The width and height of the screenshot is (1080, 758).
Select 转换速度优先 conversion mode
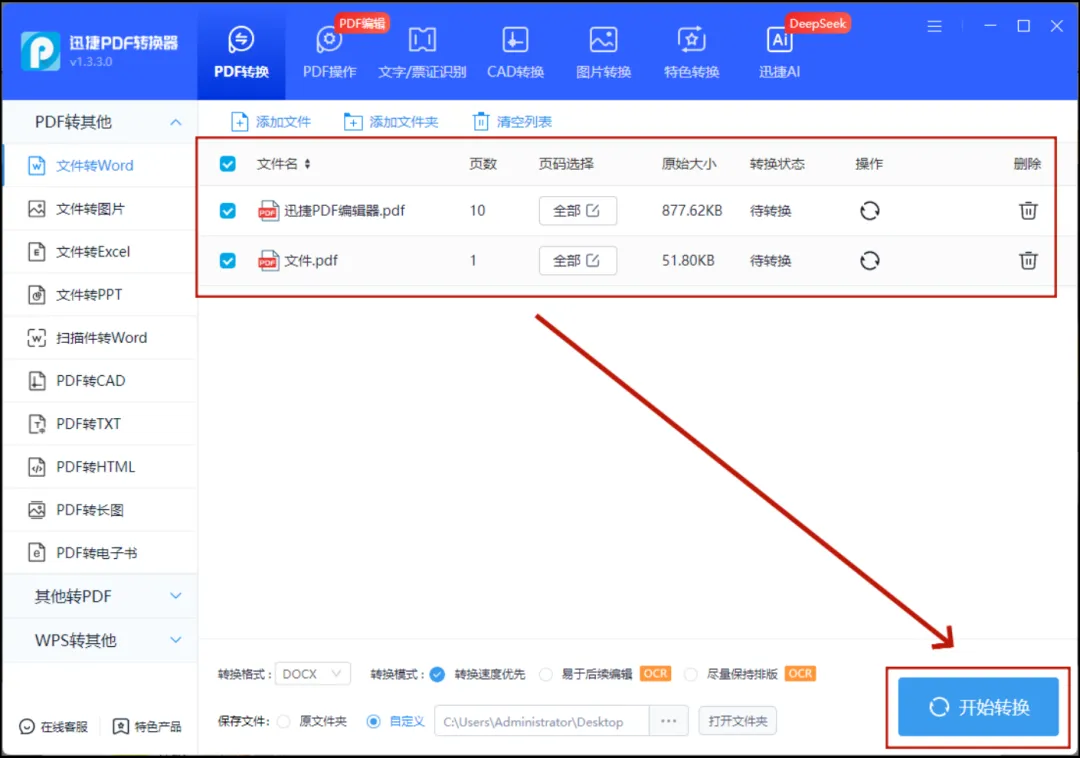point(437,675)
